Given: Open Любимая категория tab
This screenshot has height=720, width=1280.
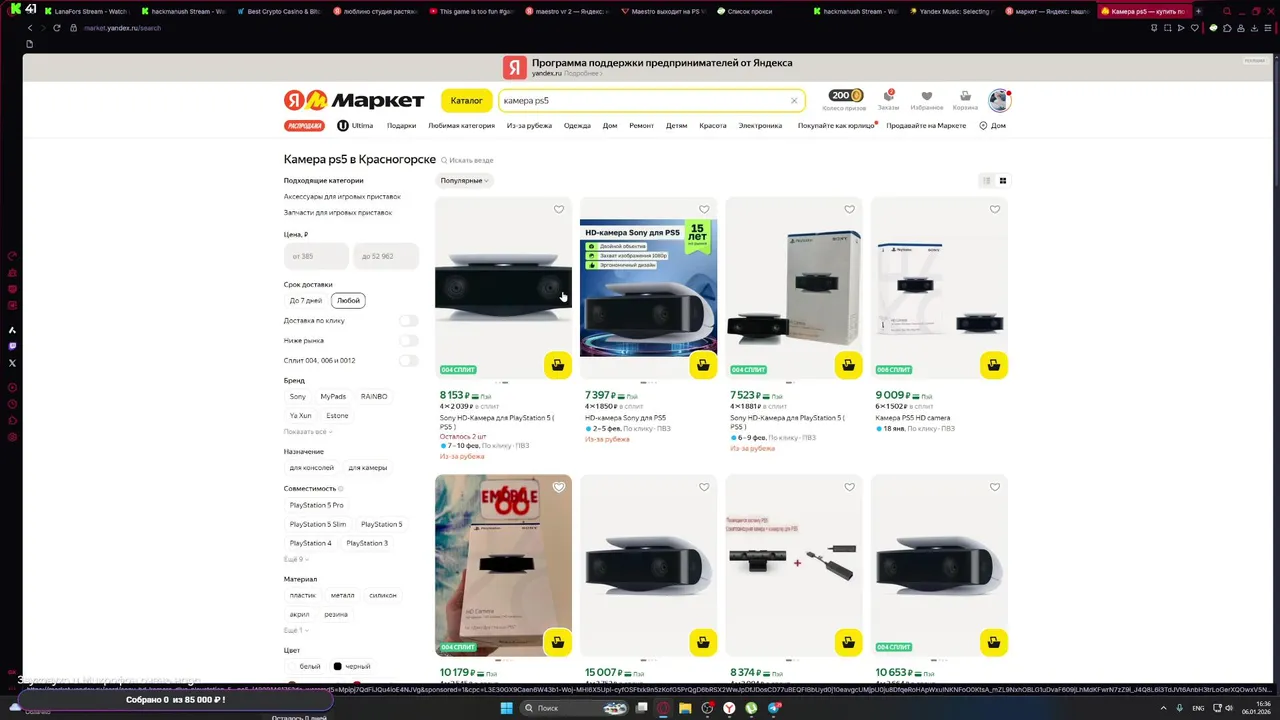Looking at the screenshot, I should point(461,126).
